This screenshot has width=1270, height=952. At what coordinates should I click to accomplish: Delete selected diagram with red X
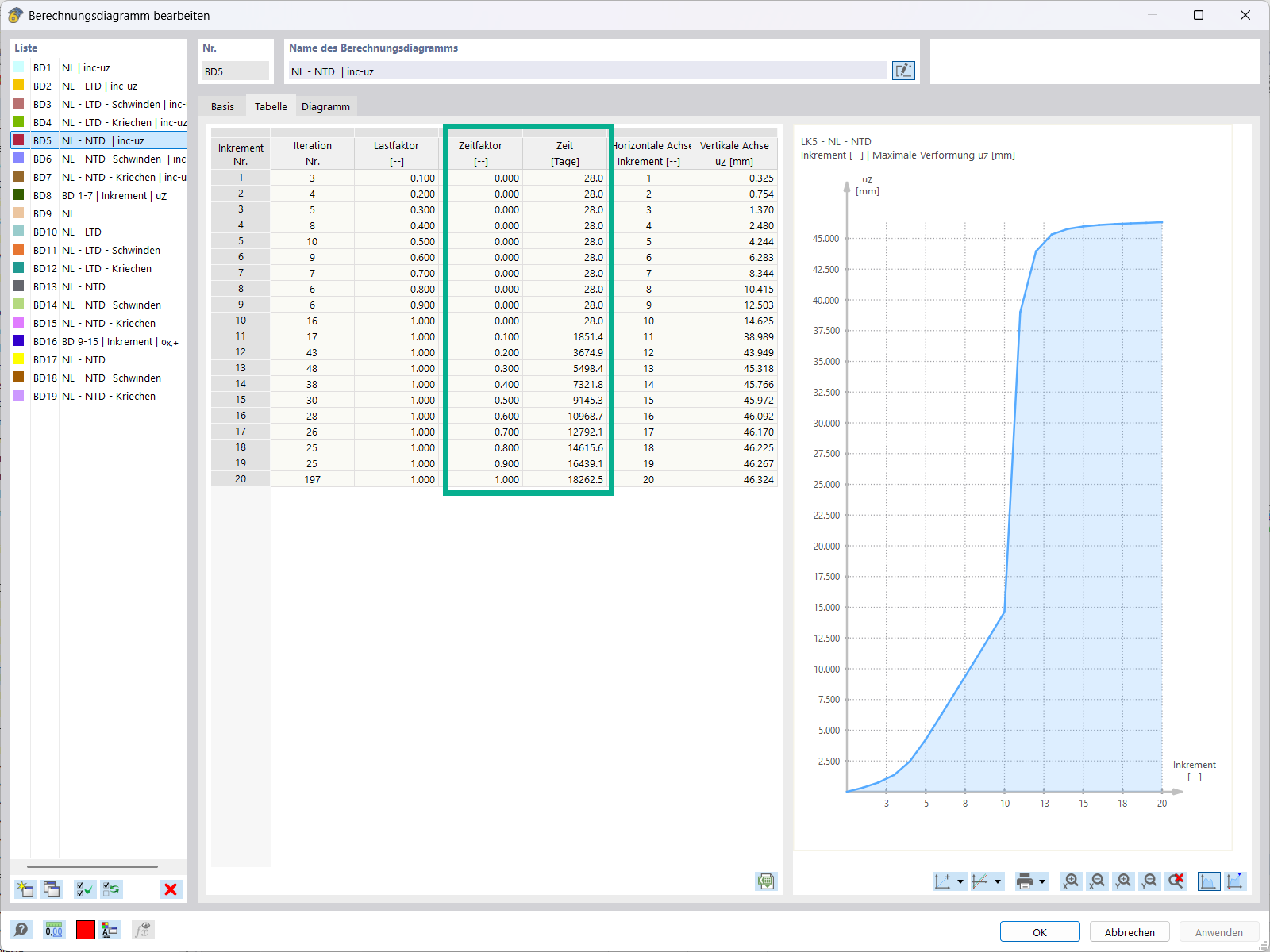171,889
